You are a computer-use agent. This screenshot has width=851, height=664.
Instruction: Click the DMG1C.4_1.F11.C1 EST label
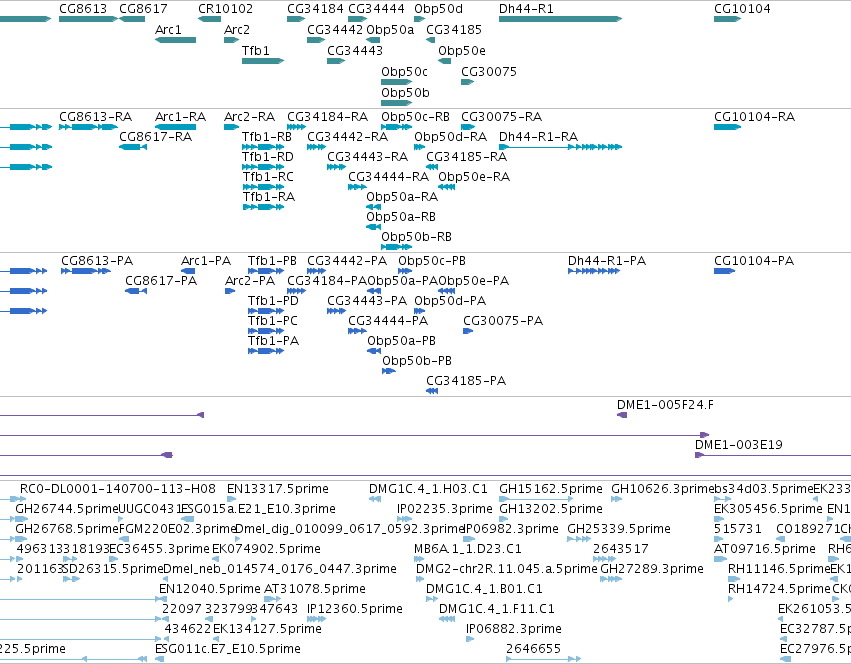pos(497,610)
